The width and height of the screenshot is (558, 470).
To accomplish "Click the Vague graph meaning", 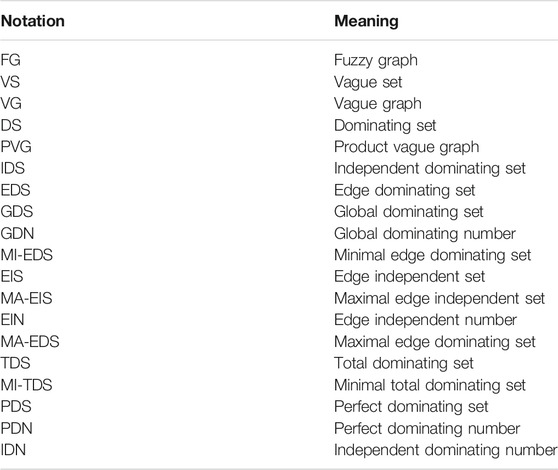I will 378,104.
